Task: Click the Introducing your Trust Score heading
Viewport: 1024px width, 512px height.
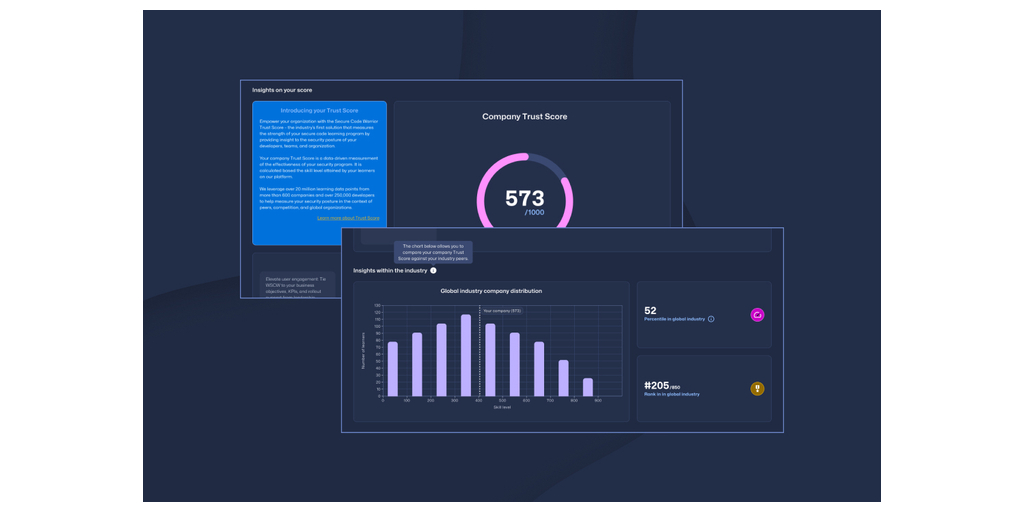Action: [319, 110]
